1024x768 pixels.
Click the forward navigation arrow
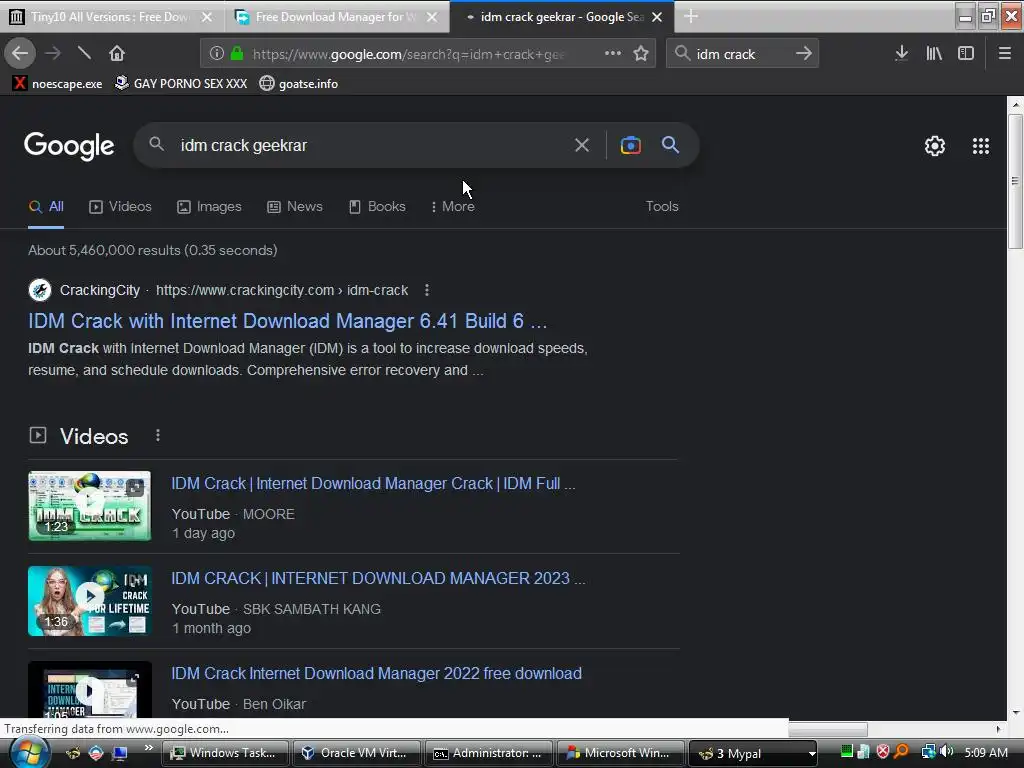click(53, 54)
